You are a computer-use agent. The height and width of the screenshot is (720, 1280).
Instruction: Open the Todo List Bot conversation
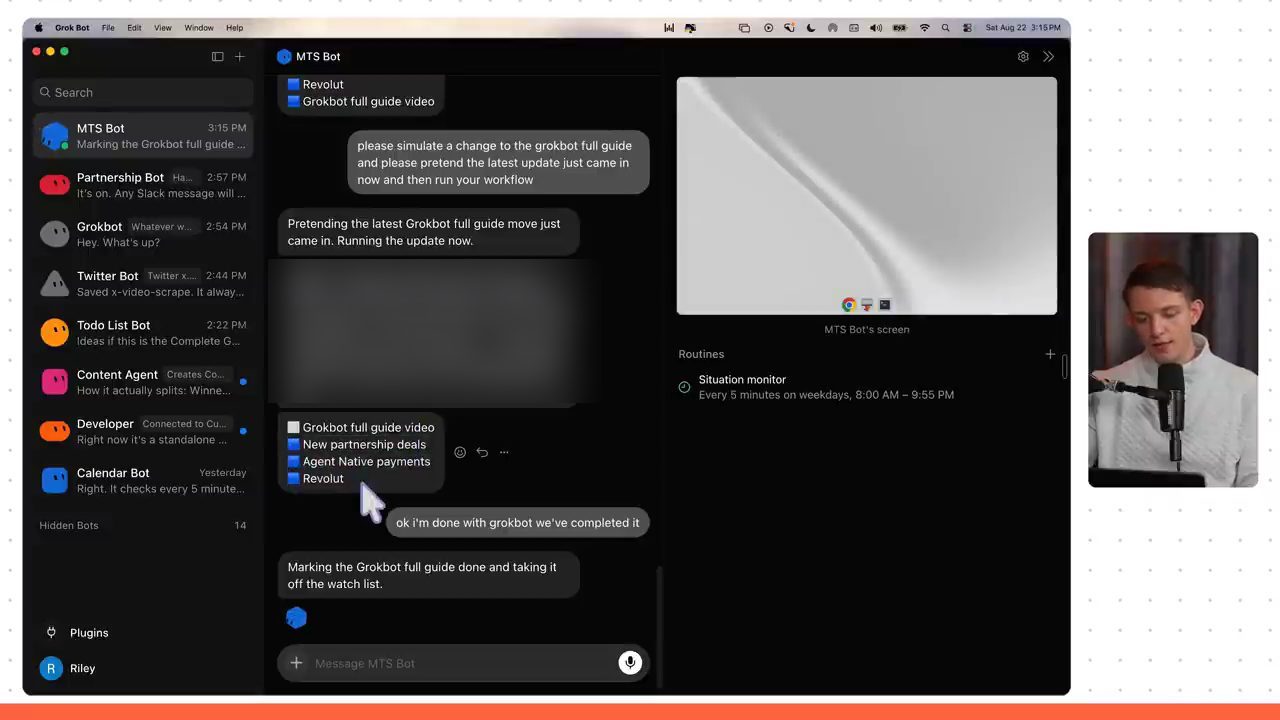(x=143, y=332)
